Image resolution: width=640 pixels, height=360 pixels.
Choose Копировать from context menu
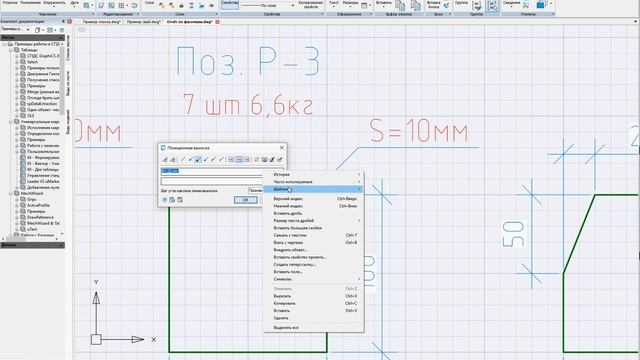click(313, 303)
